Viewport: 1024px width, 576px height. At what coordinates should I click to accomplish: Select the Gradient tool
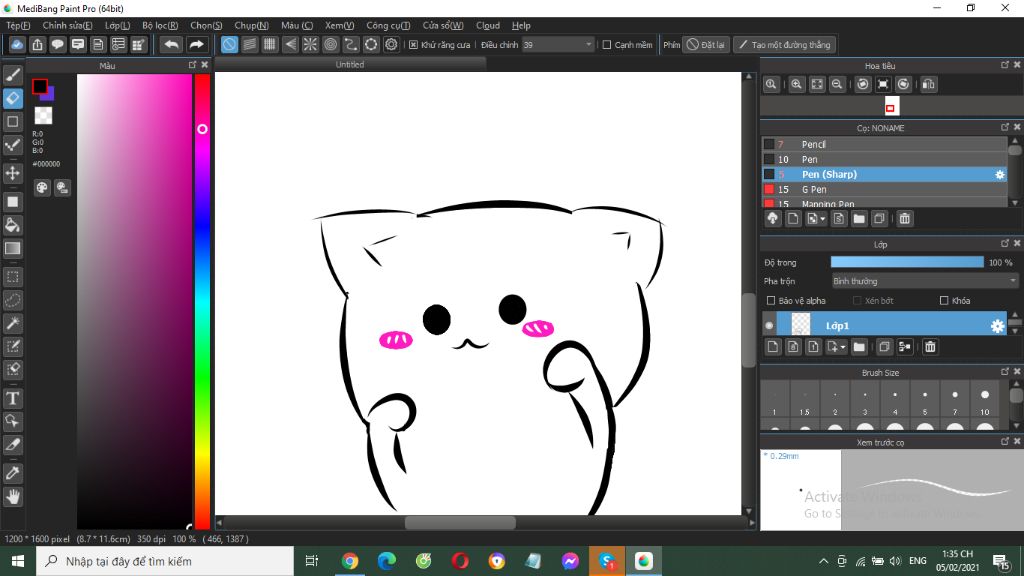(12, 248)
